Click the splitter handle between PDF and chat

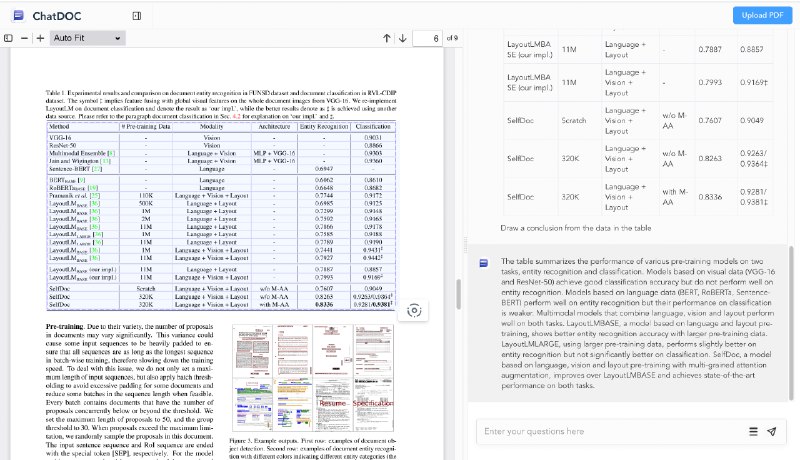[x=465, y=245]
